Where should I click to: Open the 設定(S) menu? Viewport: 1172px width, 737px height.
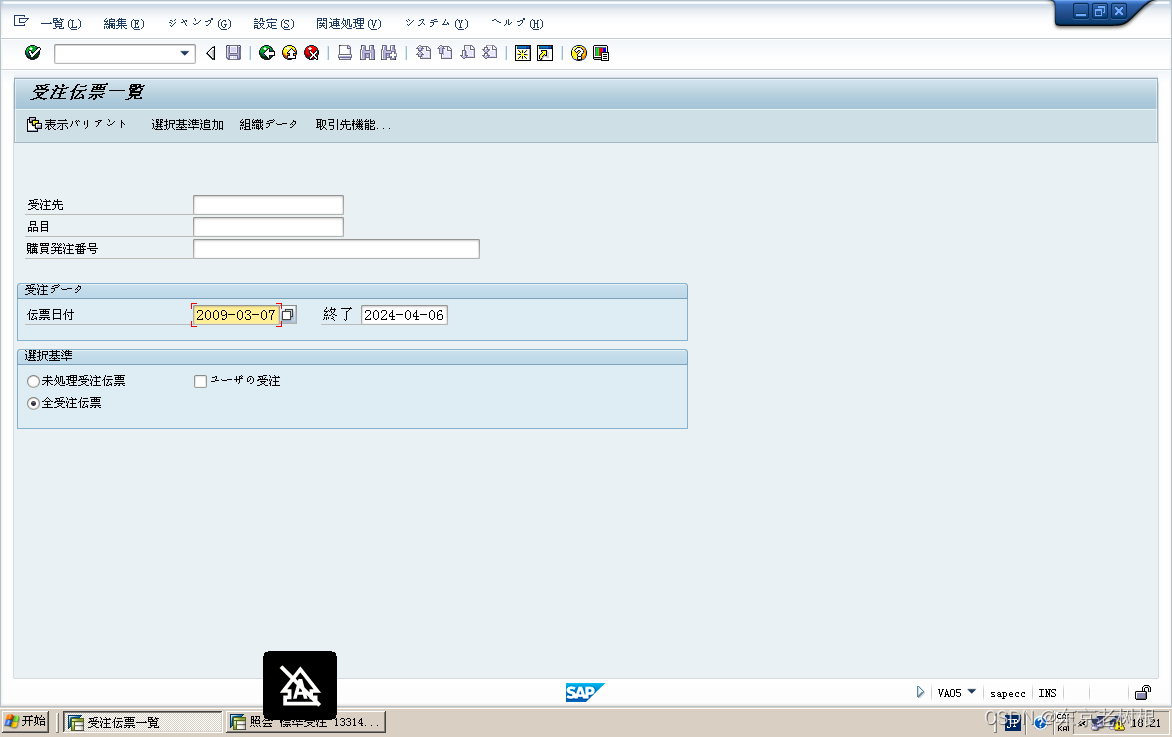point(274,24)
